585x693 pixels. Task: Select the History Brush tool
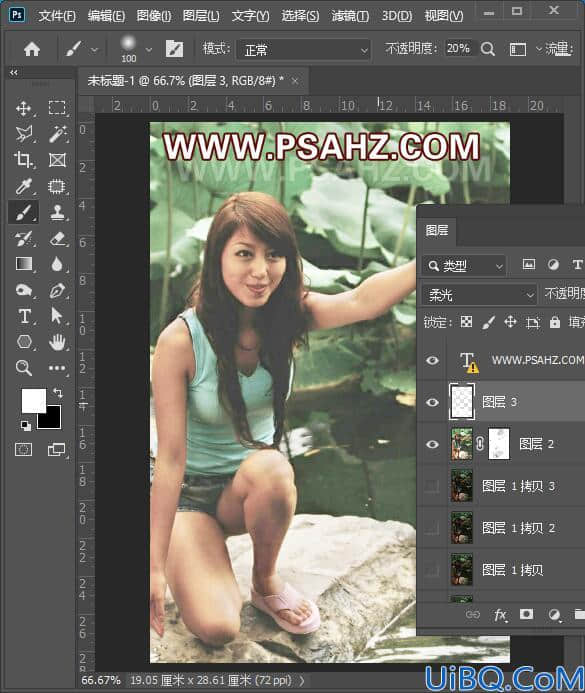(x=23, y=239)
